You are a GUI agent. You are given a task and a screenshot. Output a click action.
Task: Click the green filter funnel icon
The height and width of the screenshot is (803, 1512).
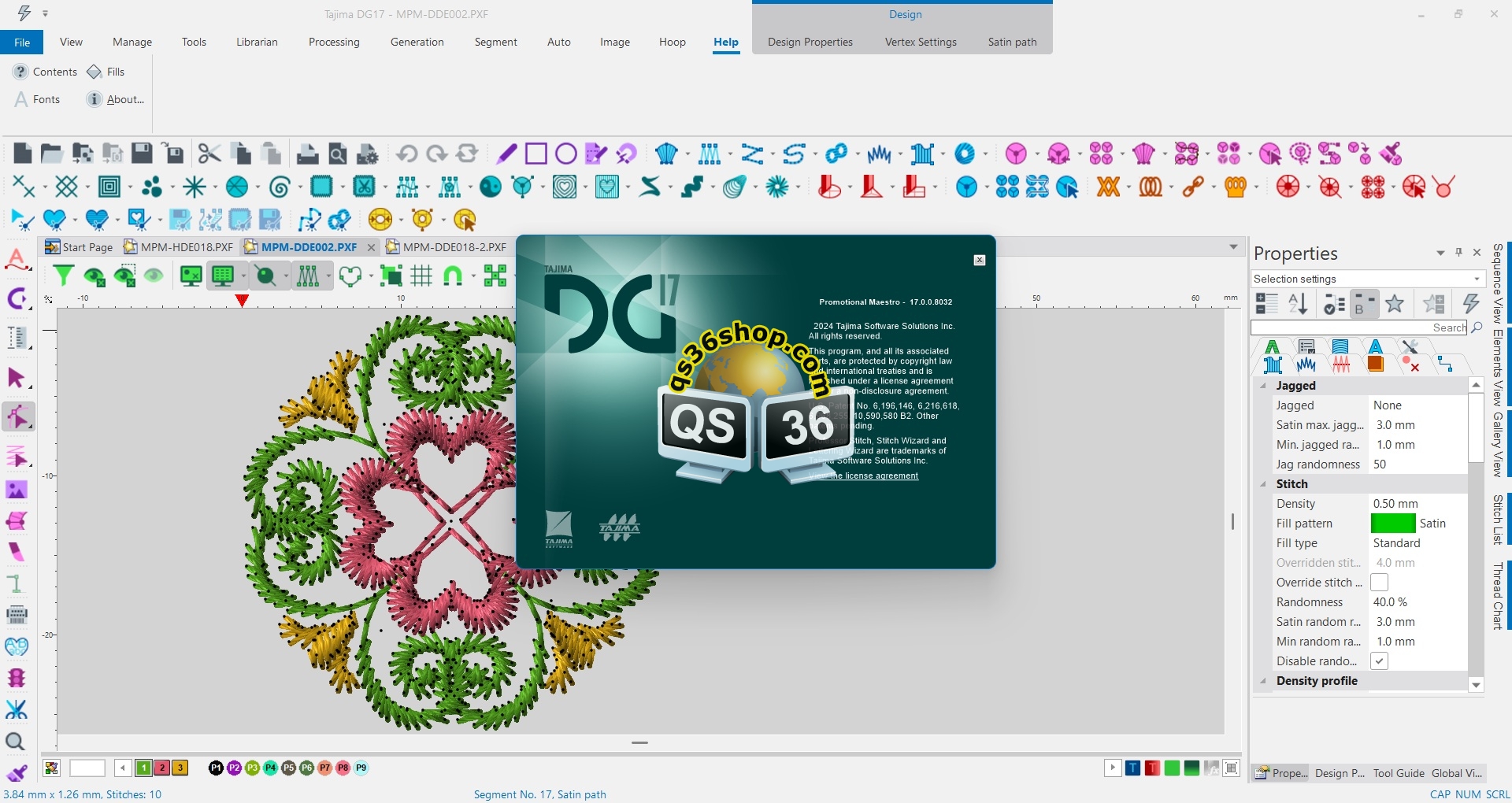pyautogui.click(x=63, y=276)
